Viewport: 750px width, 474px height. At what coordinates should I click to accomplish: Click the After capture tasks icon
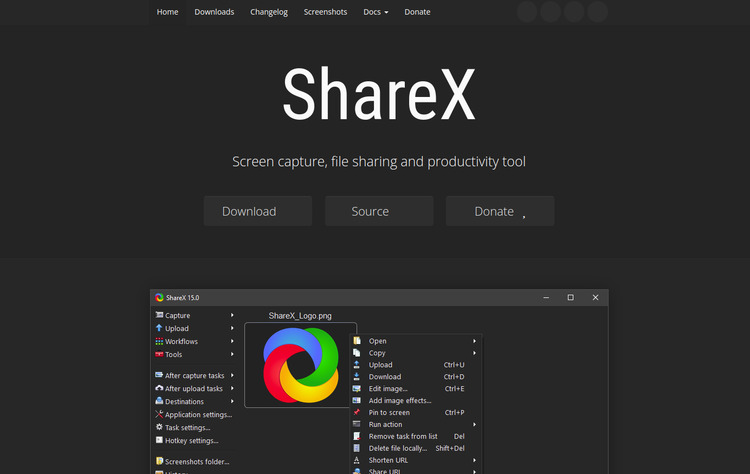[159, 375]
